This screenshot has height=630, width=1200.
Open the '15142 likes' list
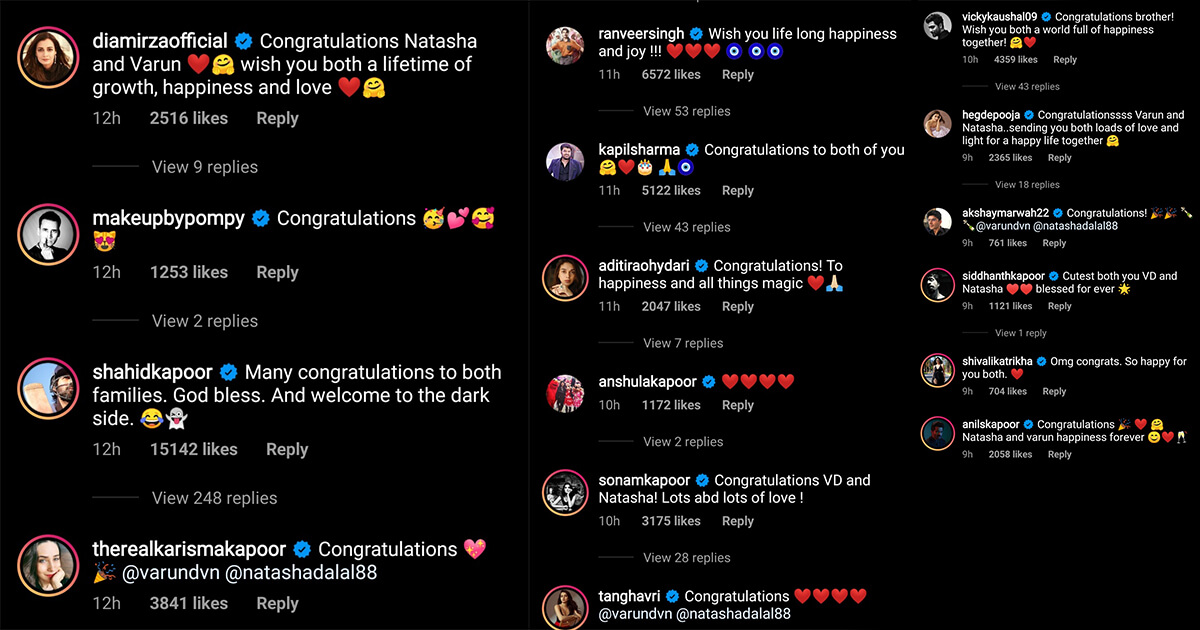click(x=193, y=450)
